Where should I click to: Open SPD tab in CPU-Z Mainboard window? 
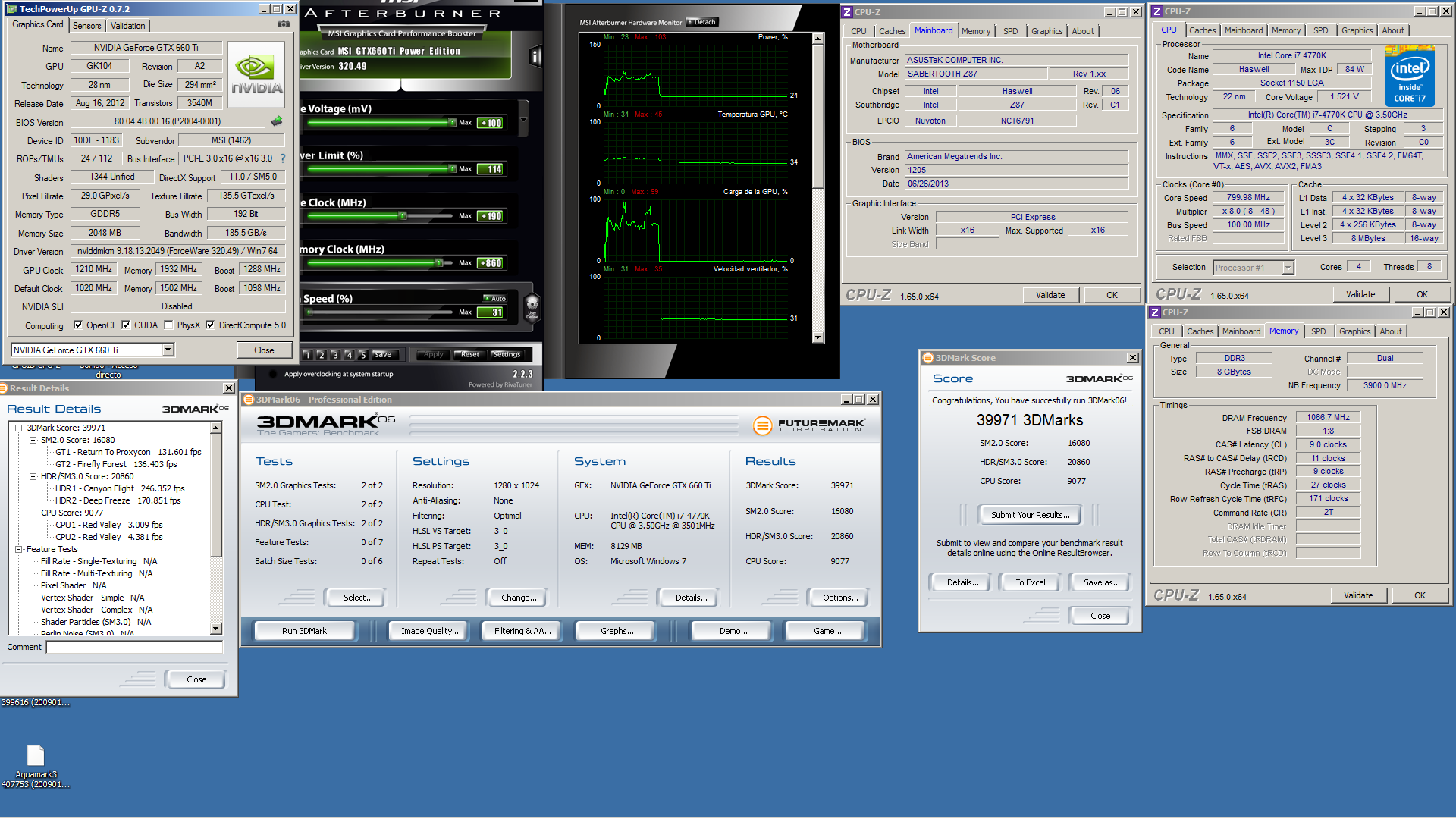[x=1010, y=31]
